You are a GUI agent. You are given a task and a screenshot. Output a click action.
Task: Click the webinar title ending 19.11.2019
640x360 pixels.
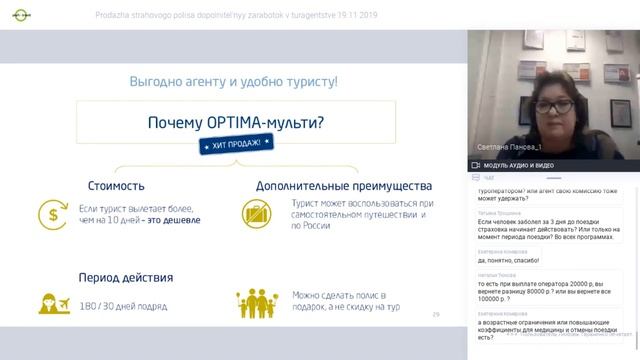coord(236,15)
